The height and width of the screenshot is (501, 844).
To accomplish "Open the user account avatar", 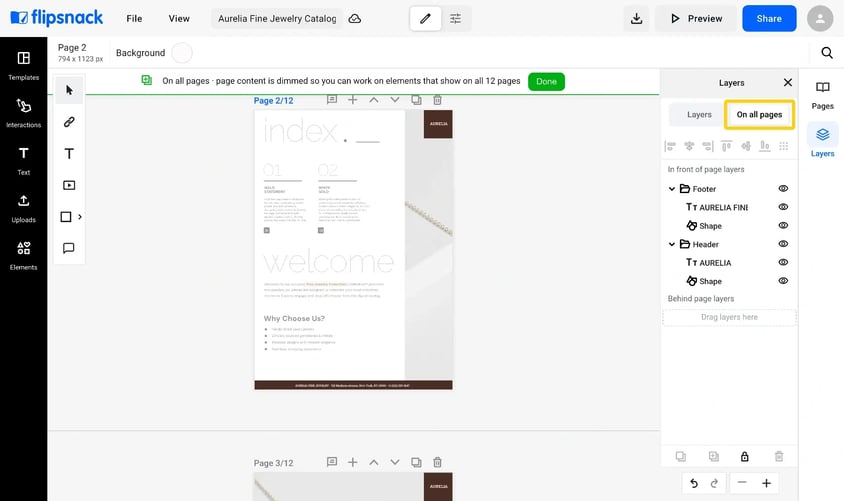I will point(820,19).
